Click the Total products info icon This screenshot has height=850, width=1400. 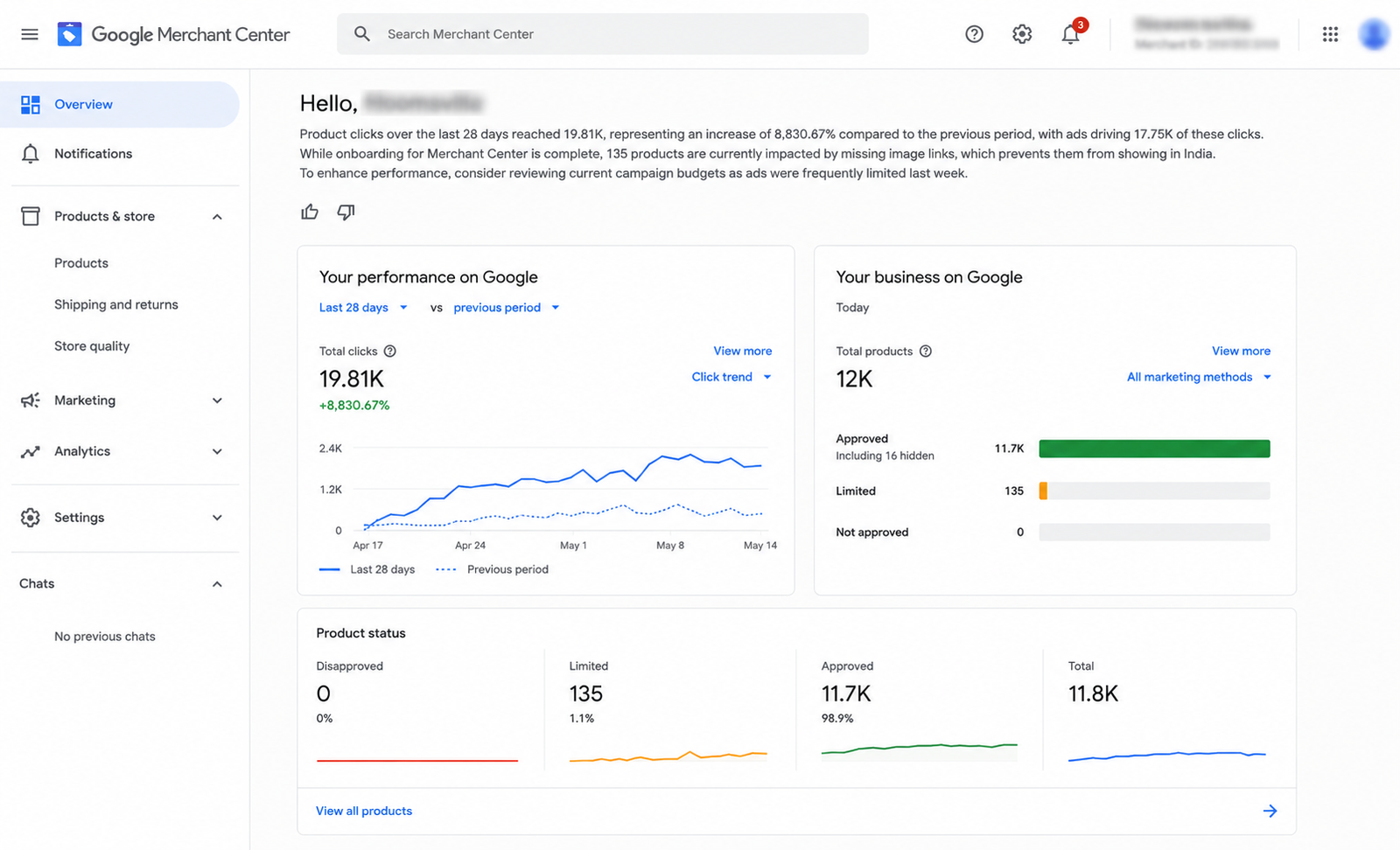(926, 352)
